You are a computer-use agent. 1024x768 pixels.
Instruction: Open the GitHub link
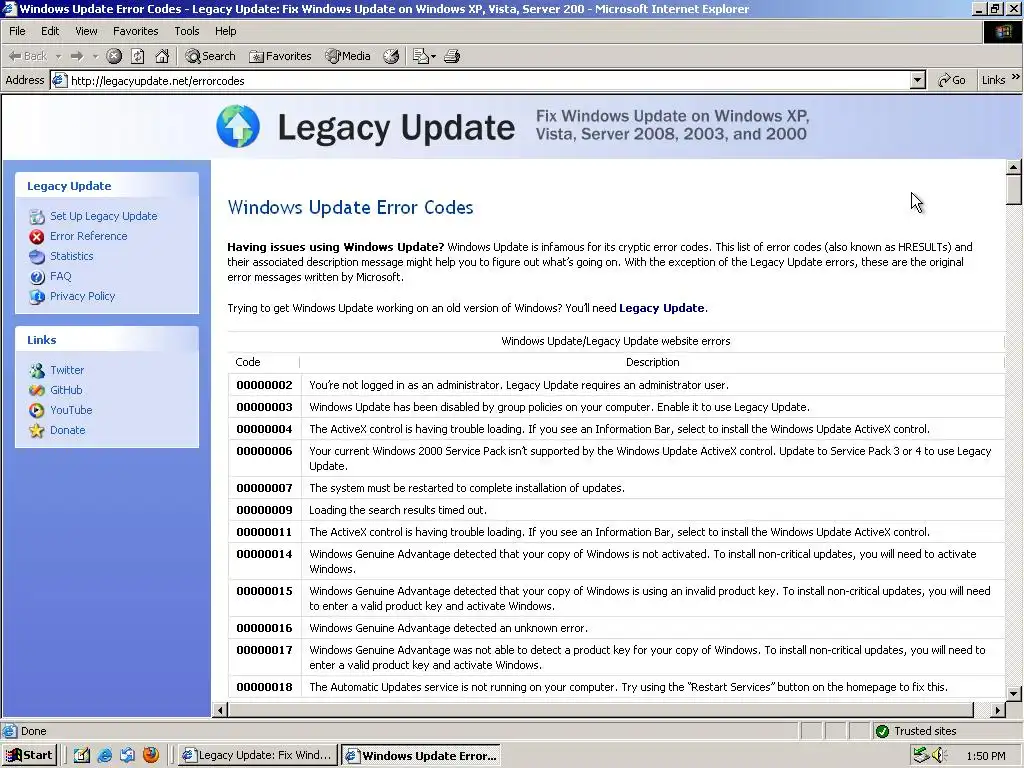pos(66,390)
